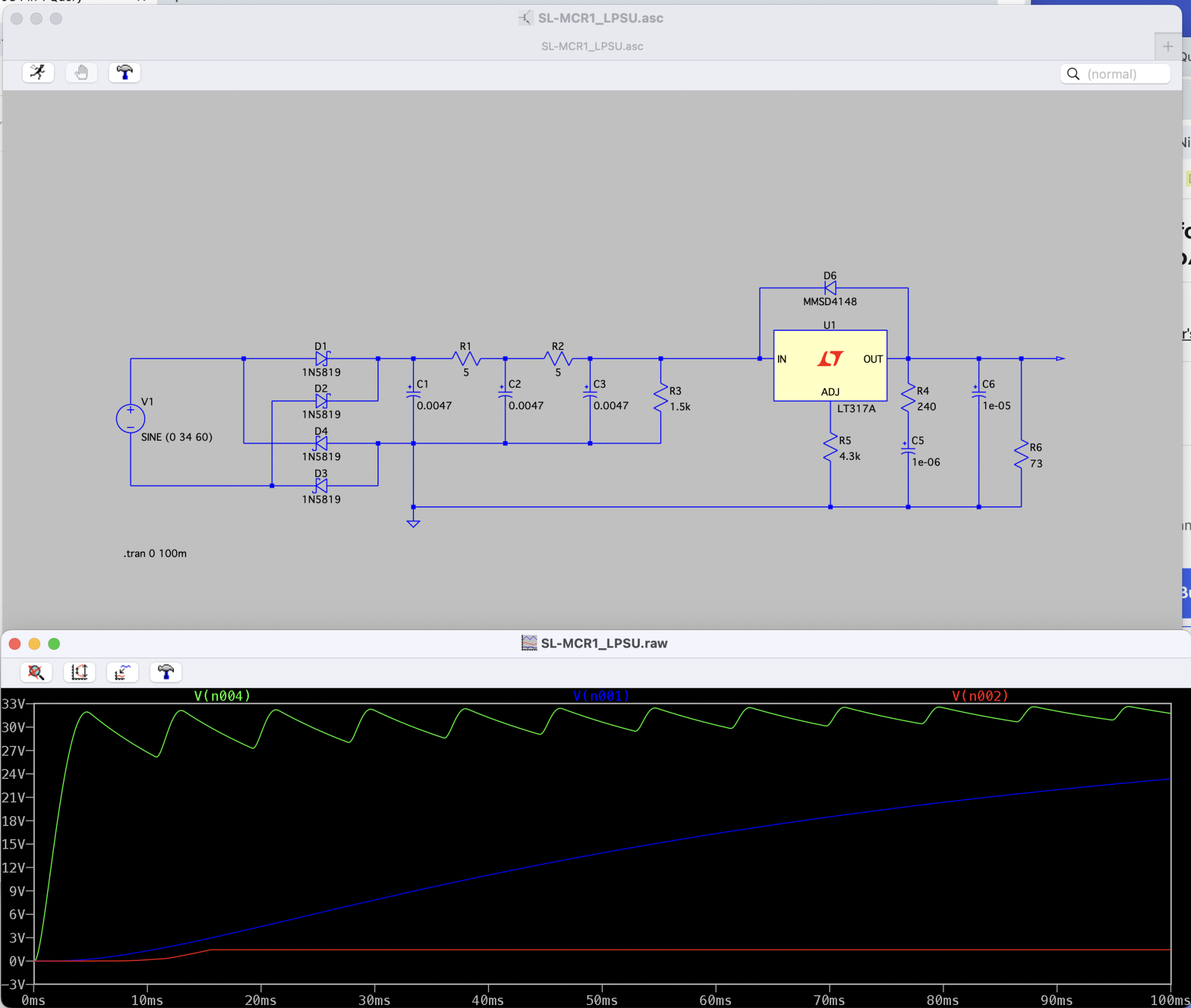1191x1008 pixels.
Task: Click the SINE (0 34 60) source value
Action: [177, 437]
